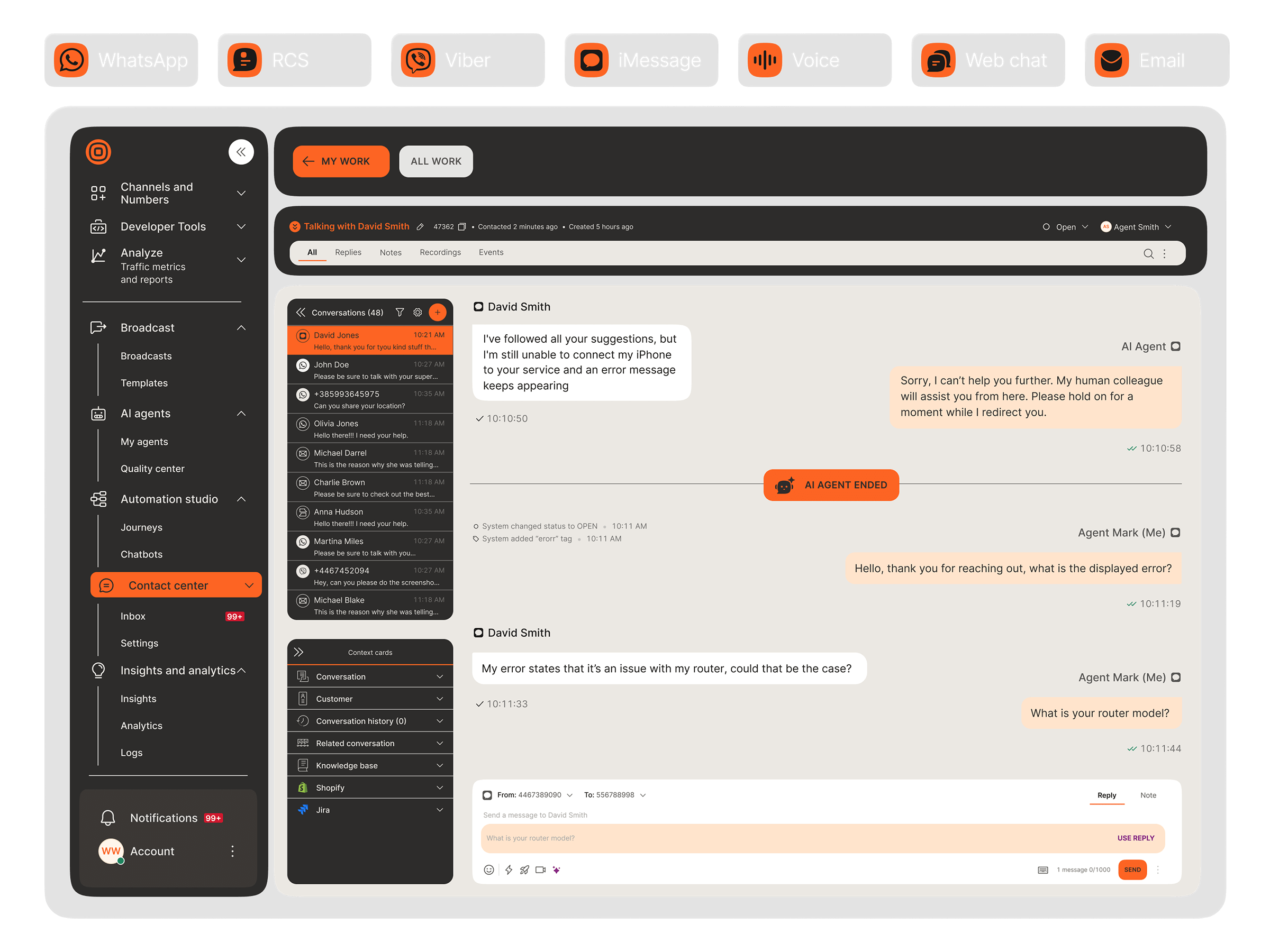Start a video attachment via the camera icon
The image size is (1270, 952).
(x=540, y=869)
